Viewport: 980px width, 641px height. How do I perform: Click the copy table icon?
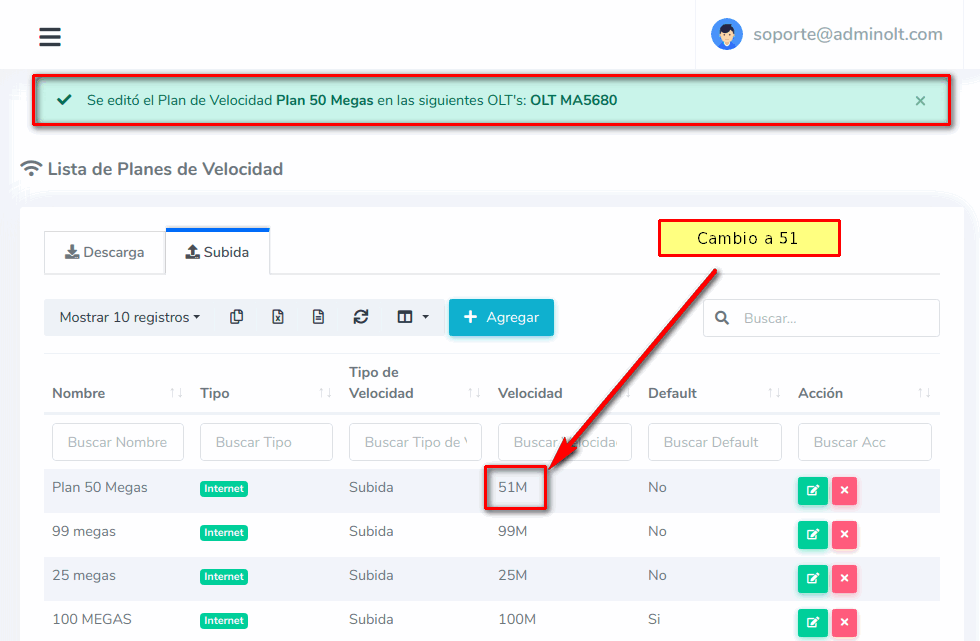pyautogui.click(x=236, y=317)
